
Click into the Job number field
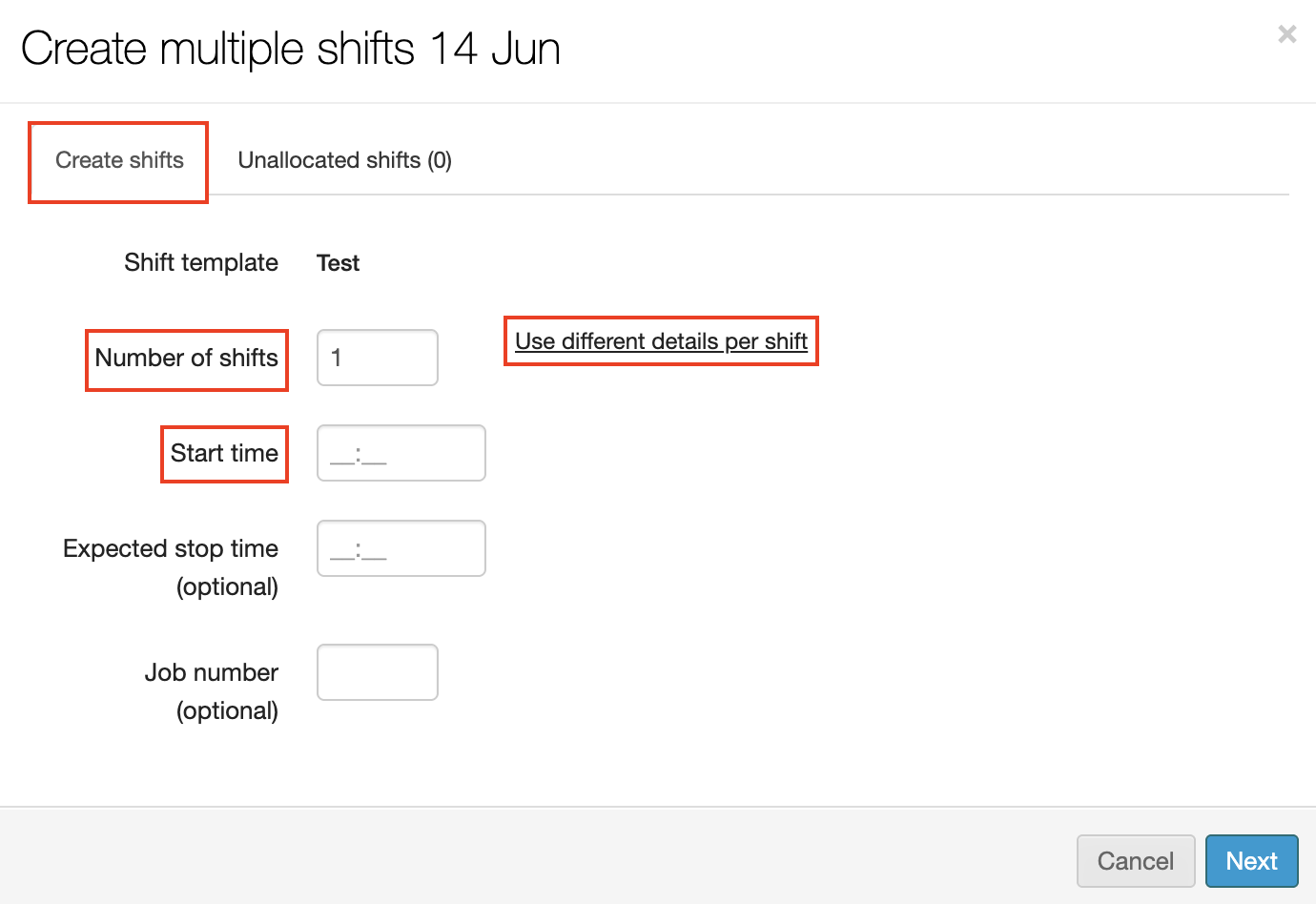pos(377,672)
